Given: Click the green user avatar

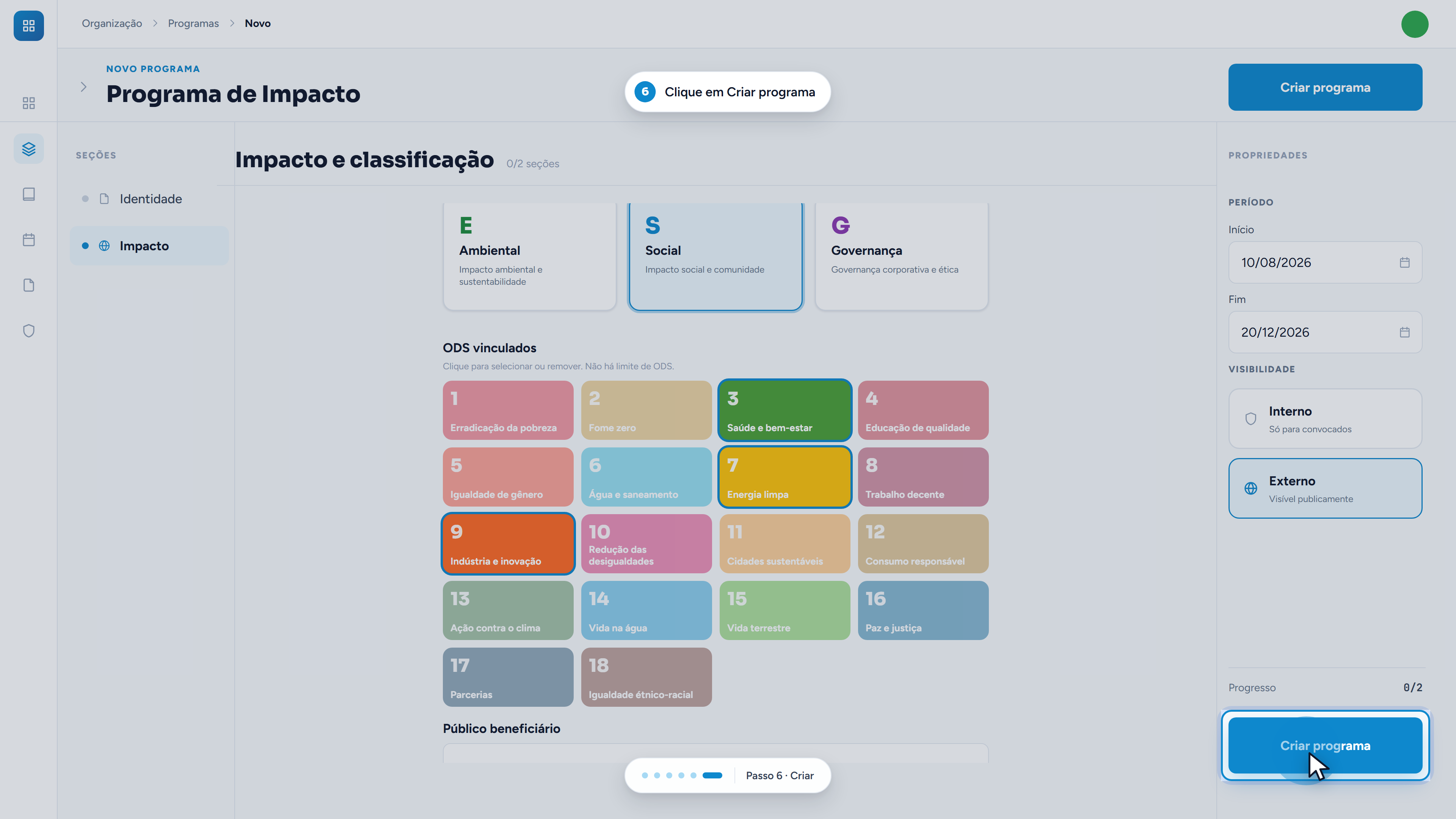Looking at the screenshot, I should point(1415,24).
